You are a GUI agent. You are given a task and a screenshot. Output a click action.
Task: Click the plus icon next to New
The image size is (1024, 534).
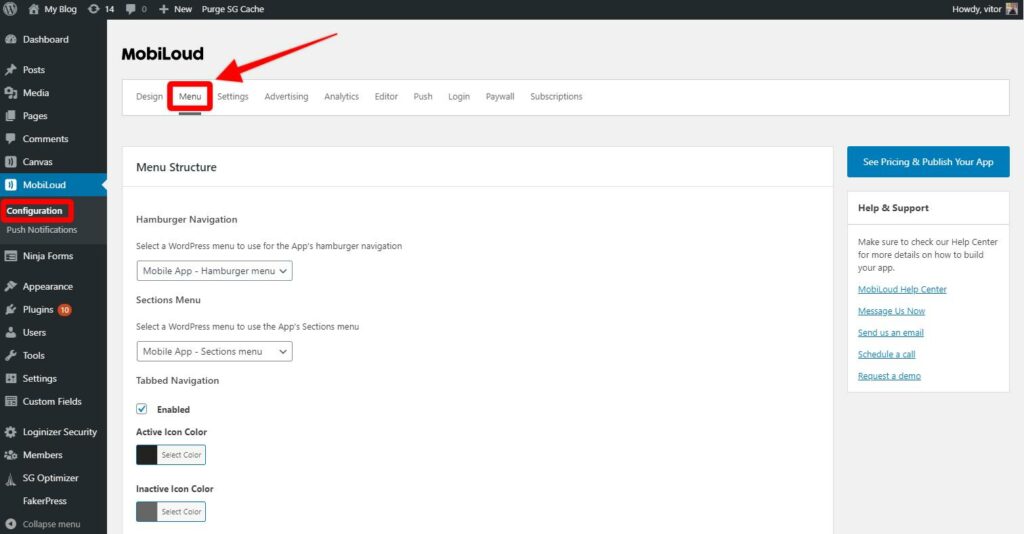[x=164, y=9]
